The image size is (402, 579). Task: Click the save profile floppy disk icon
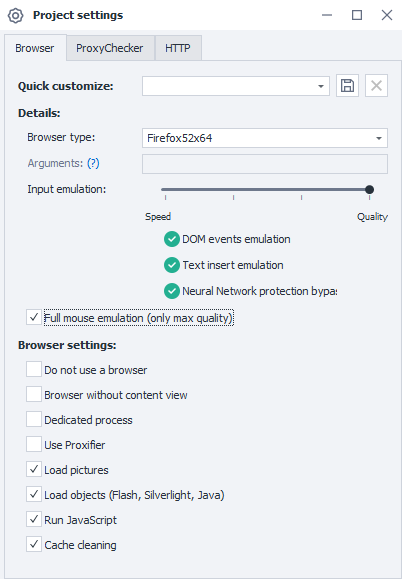pyautogui.click(x=347, y=86)
